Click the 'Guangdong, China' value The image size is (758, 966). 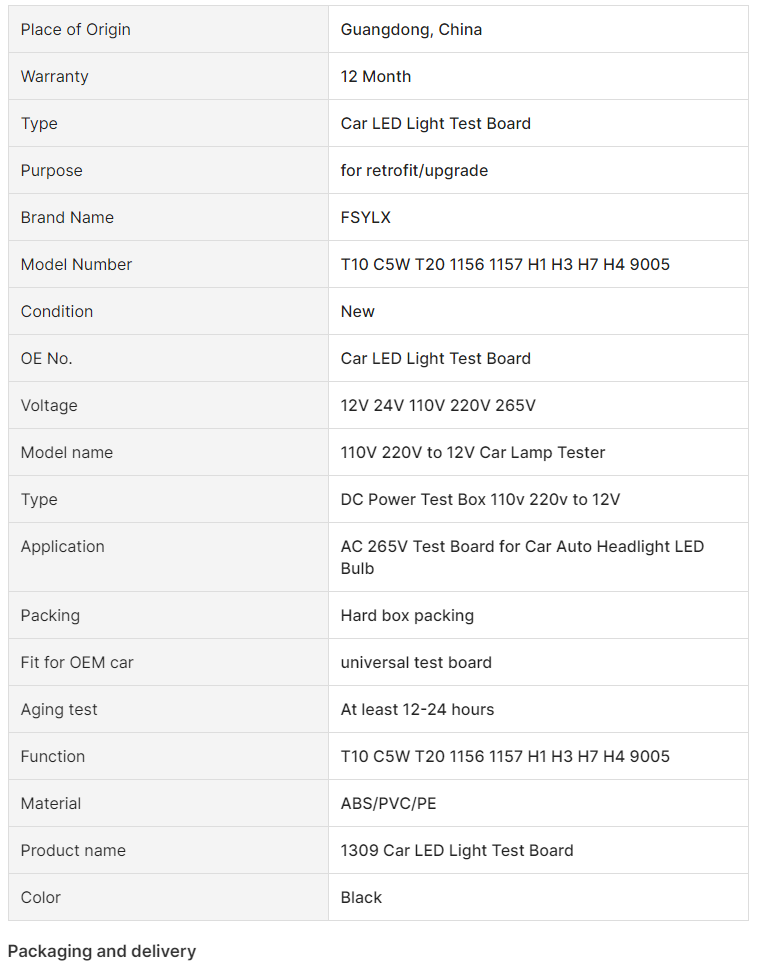(411, 30)
